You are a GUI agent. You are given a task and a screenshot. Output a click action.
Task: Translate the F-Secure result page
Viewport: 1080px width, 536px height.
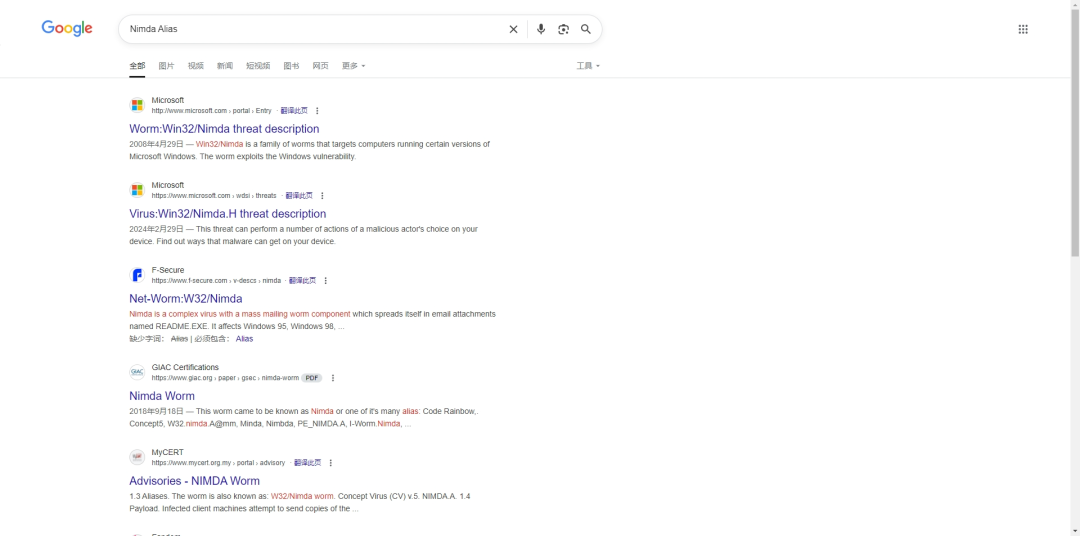pos(302,280)
